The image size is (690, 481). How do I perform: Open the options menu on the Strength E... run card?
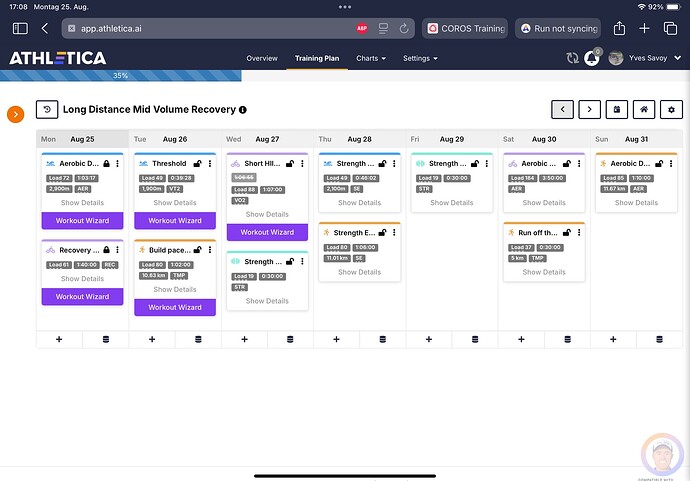pos(394,232)
